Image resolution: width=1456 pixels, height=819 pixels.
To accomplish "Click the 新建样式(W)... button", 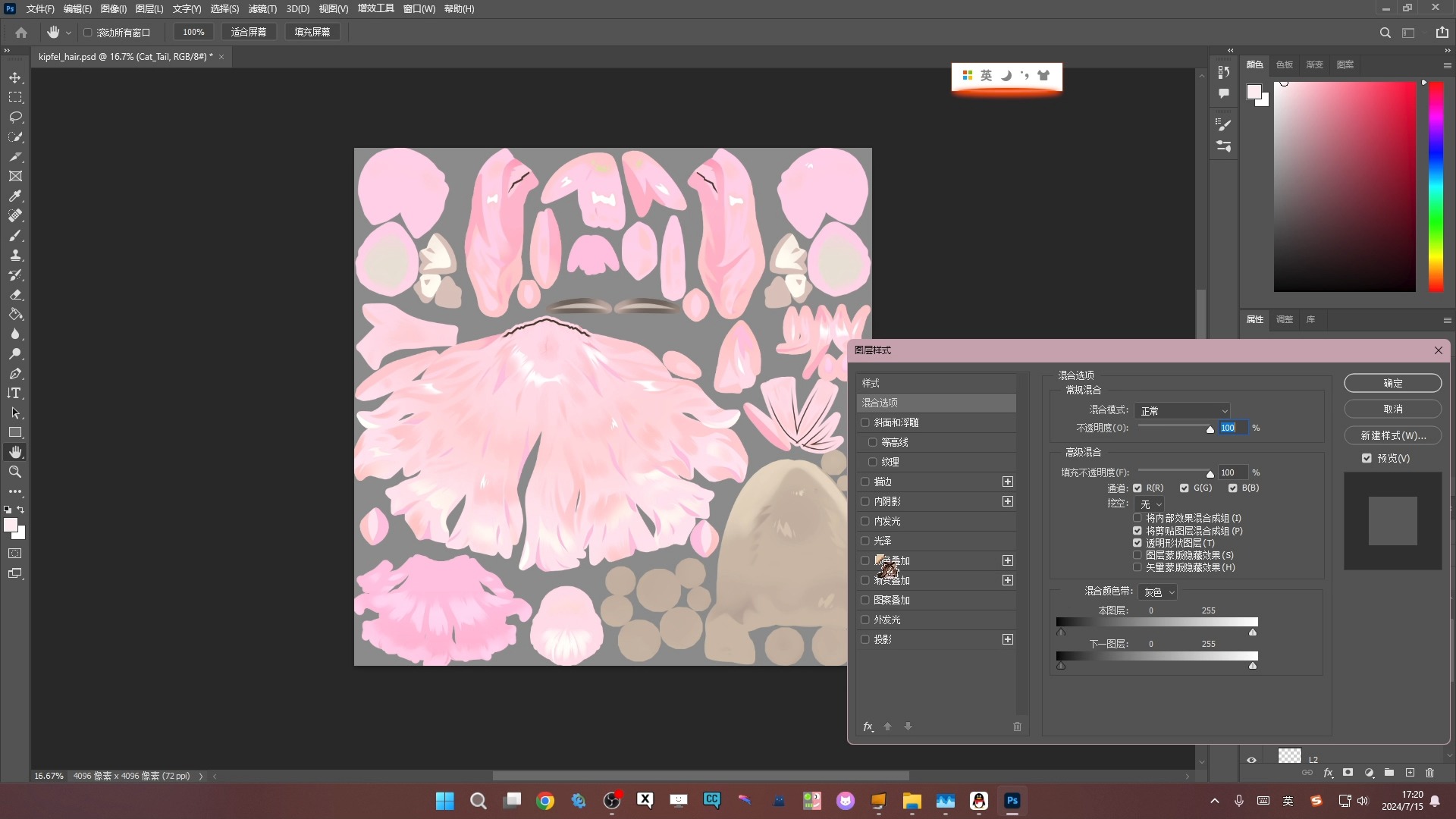I will pos(1392,435).
